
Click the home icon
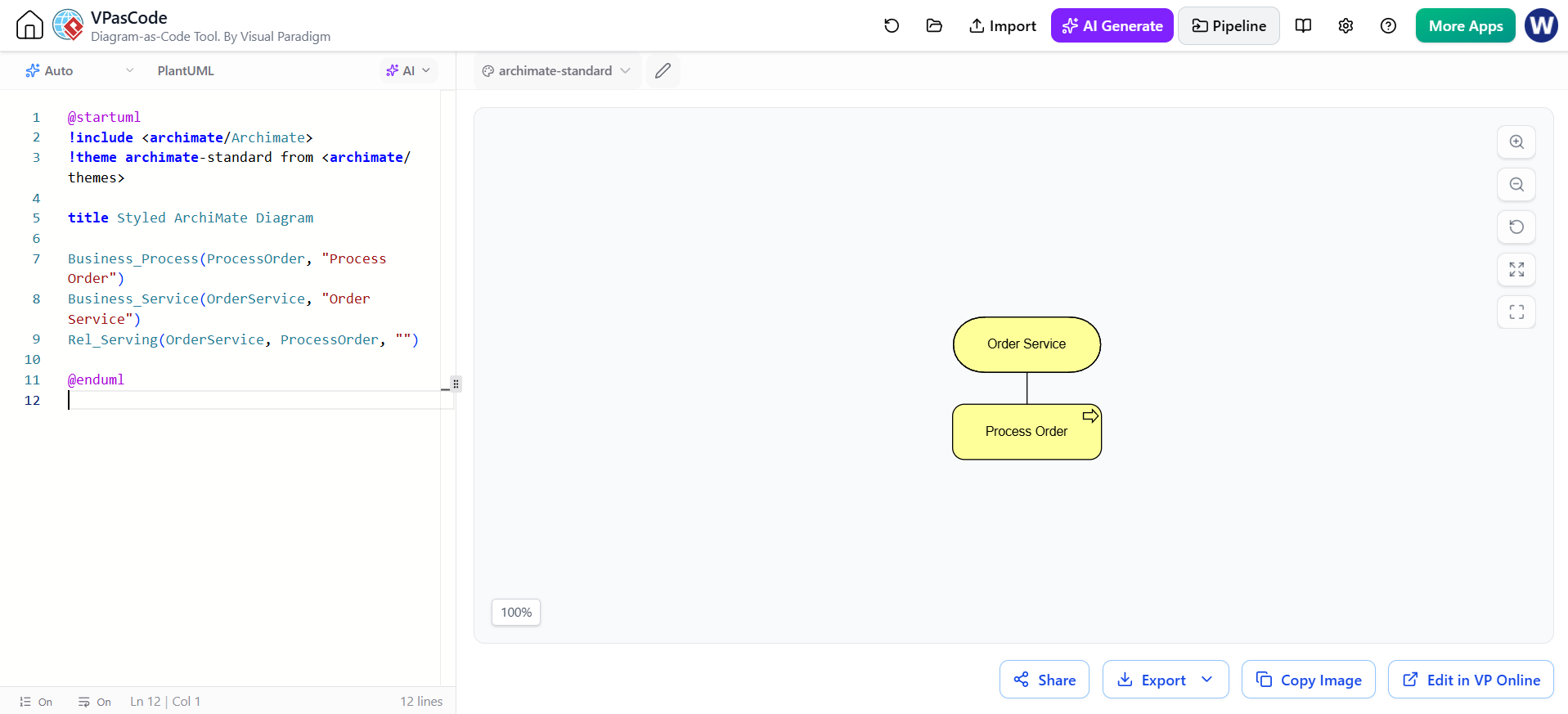coord(29,25)
